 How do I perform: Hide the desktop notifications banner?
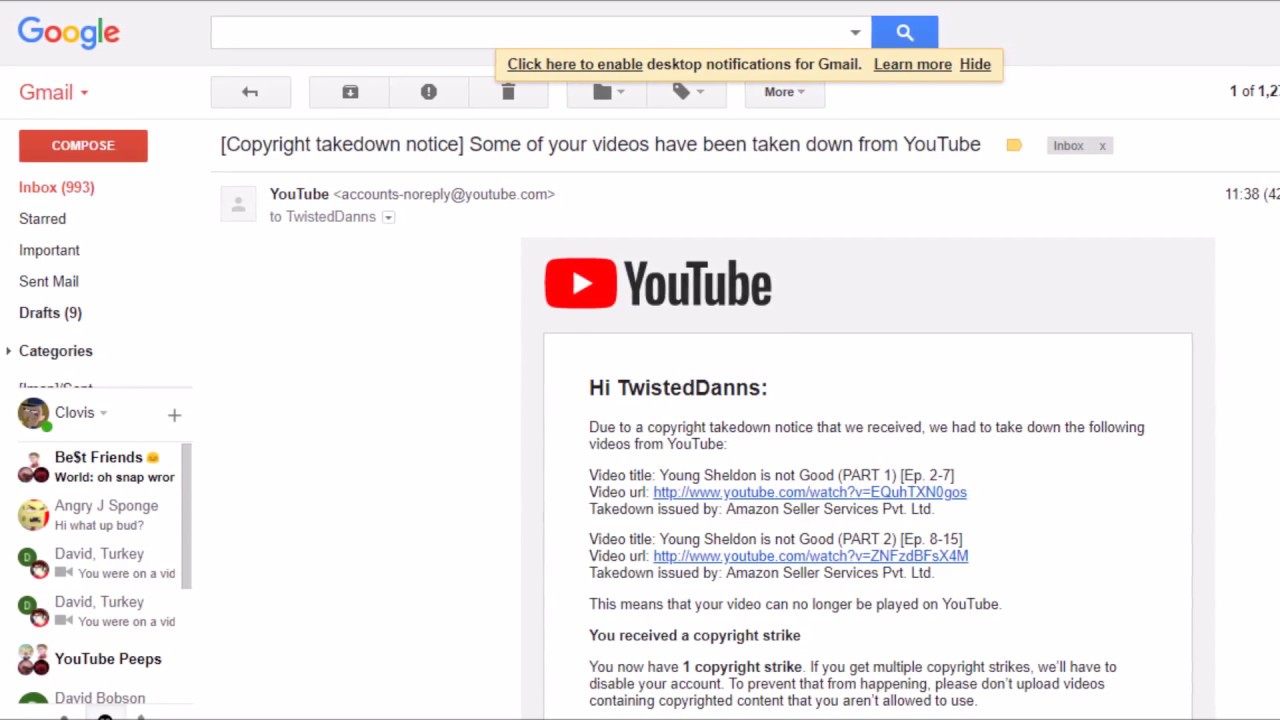pos(975,64)
